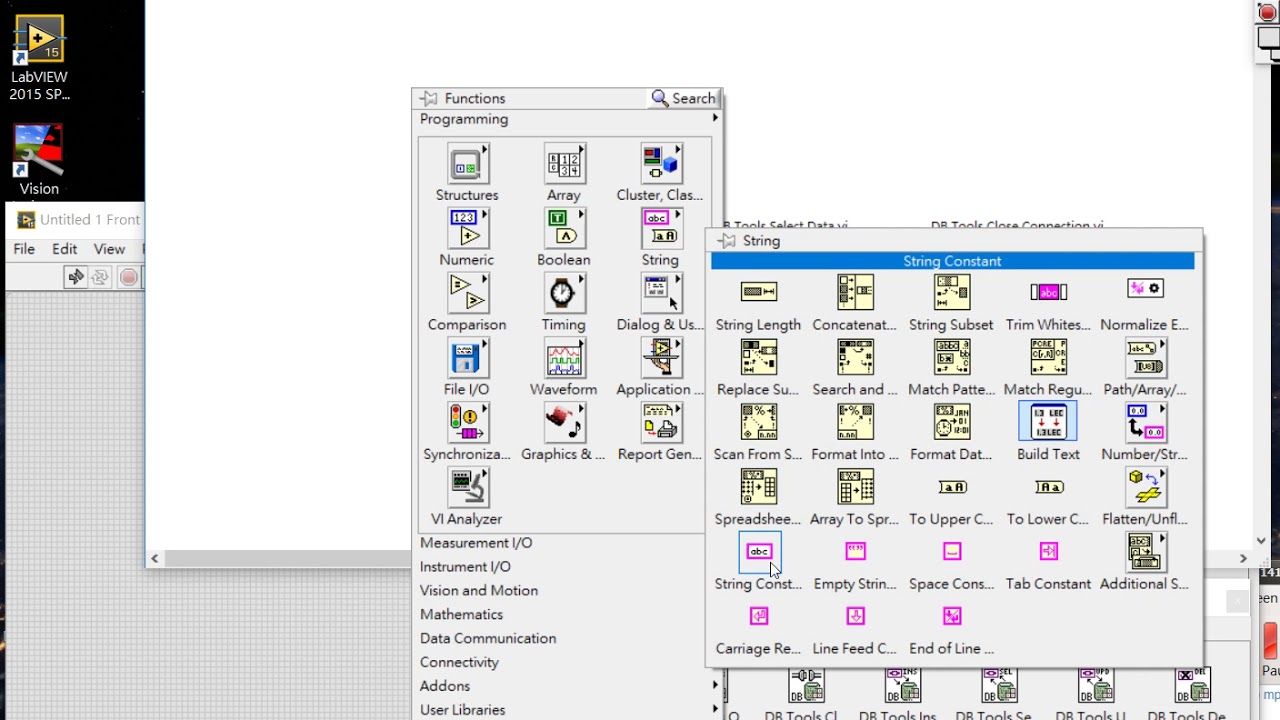Viewport: 1280px width, 720px height.
Task: Select the Format Date/Time String function
Action: click(952, 422)
